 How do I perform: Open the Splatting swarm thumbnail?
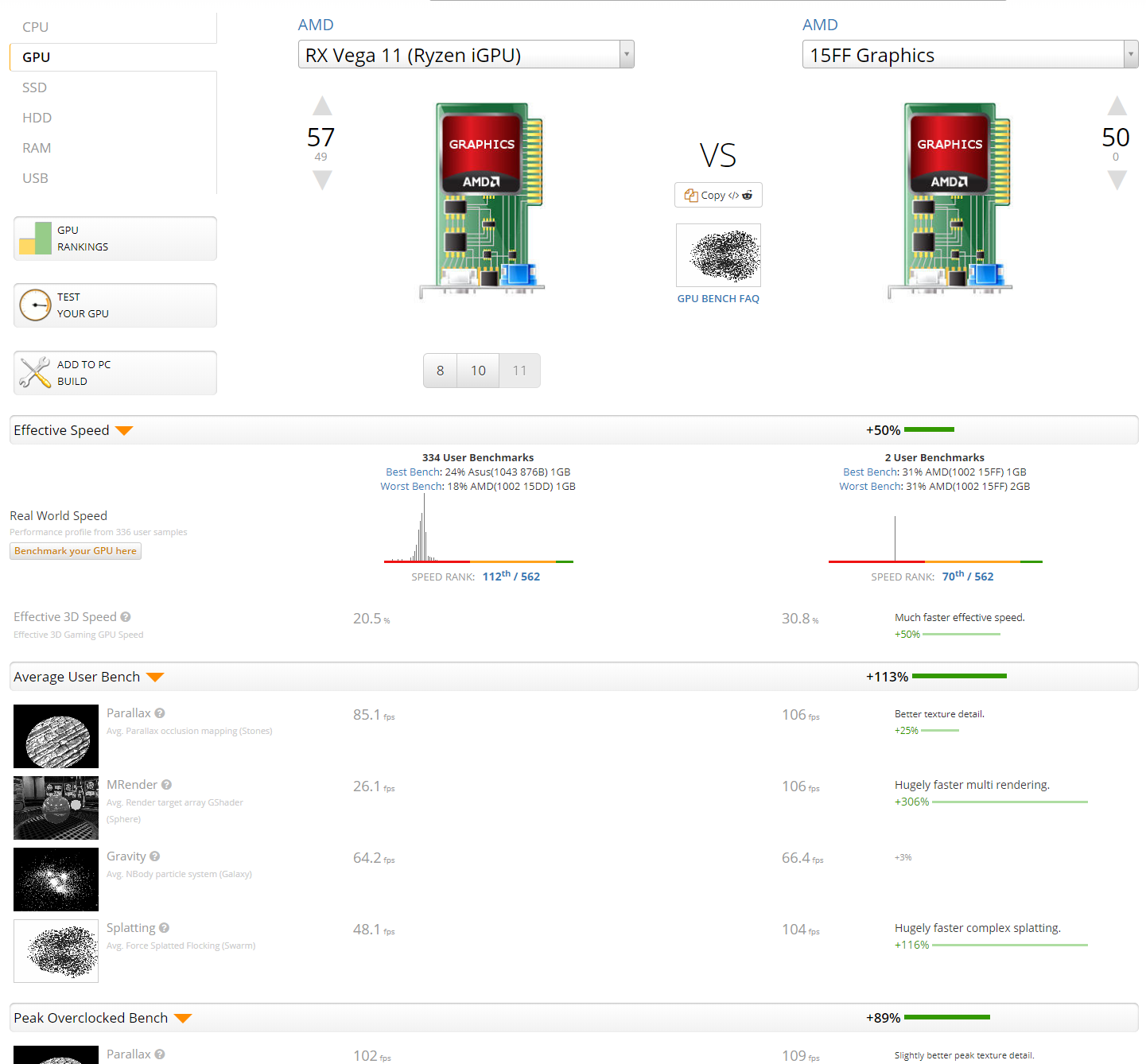[x=56, y=951]
